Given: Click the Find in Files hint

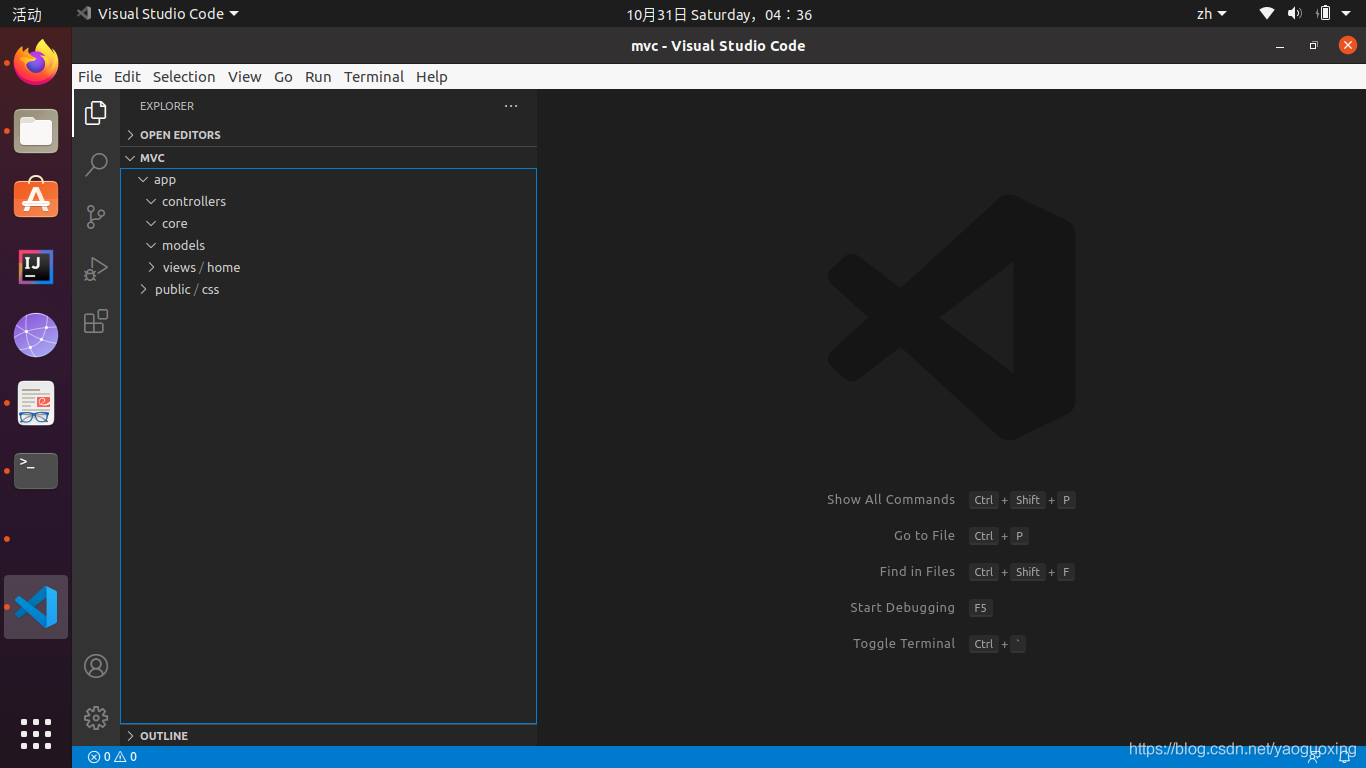Looking at the screenshot, I should pos(917,572).
